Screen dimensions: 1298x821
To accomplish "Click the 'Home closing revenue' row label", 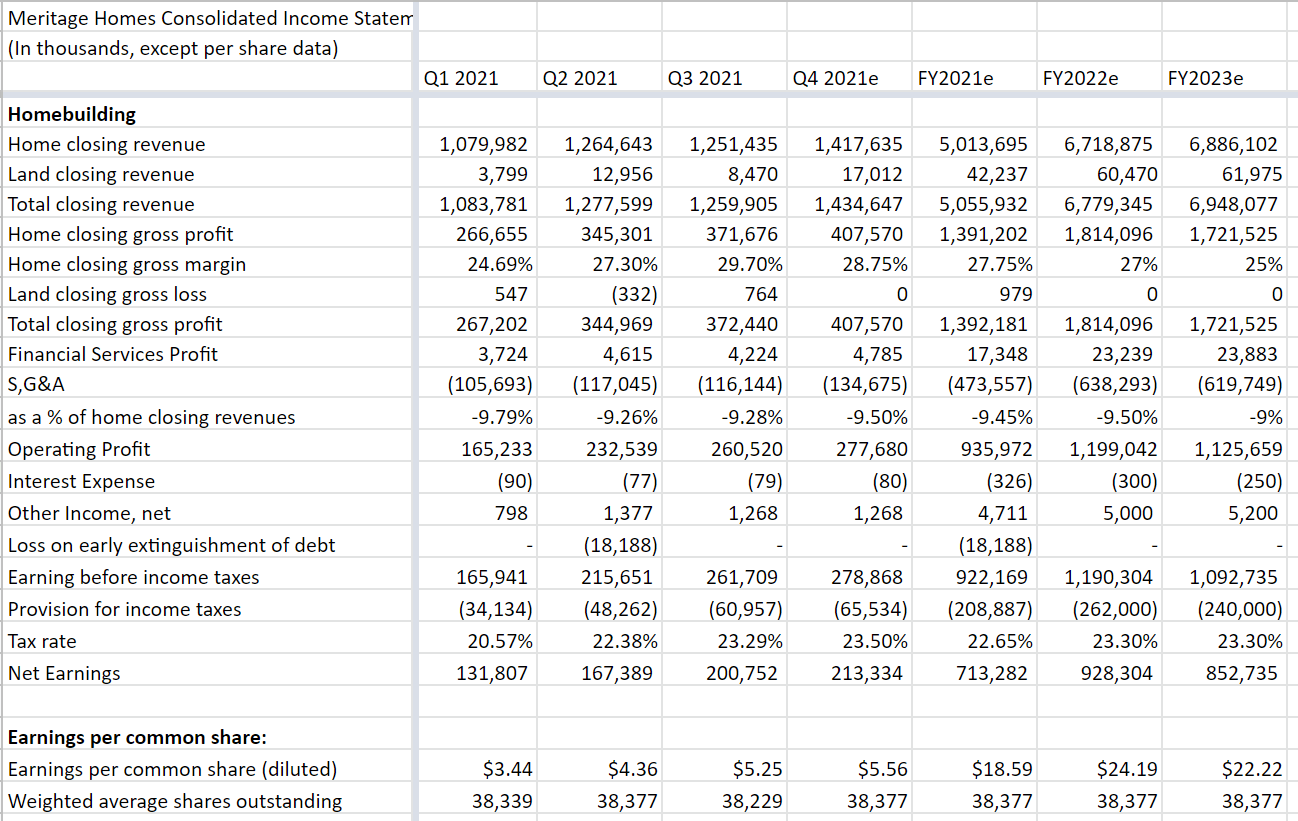I will tap(106, 144).
